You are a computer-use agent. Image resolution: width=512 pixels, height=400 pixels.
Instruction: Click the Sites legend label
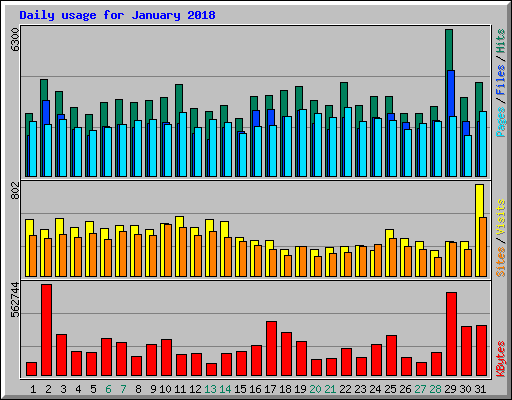click(x=501, y=262)
